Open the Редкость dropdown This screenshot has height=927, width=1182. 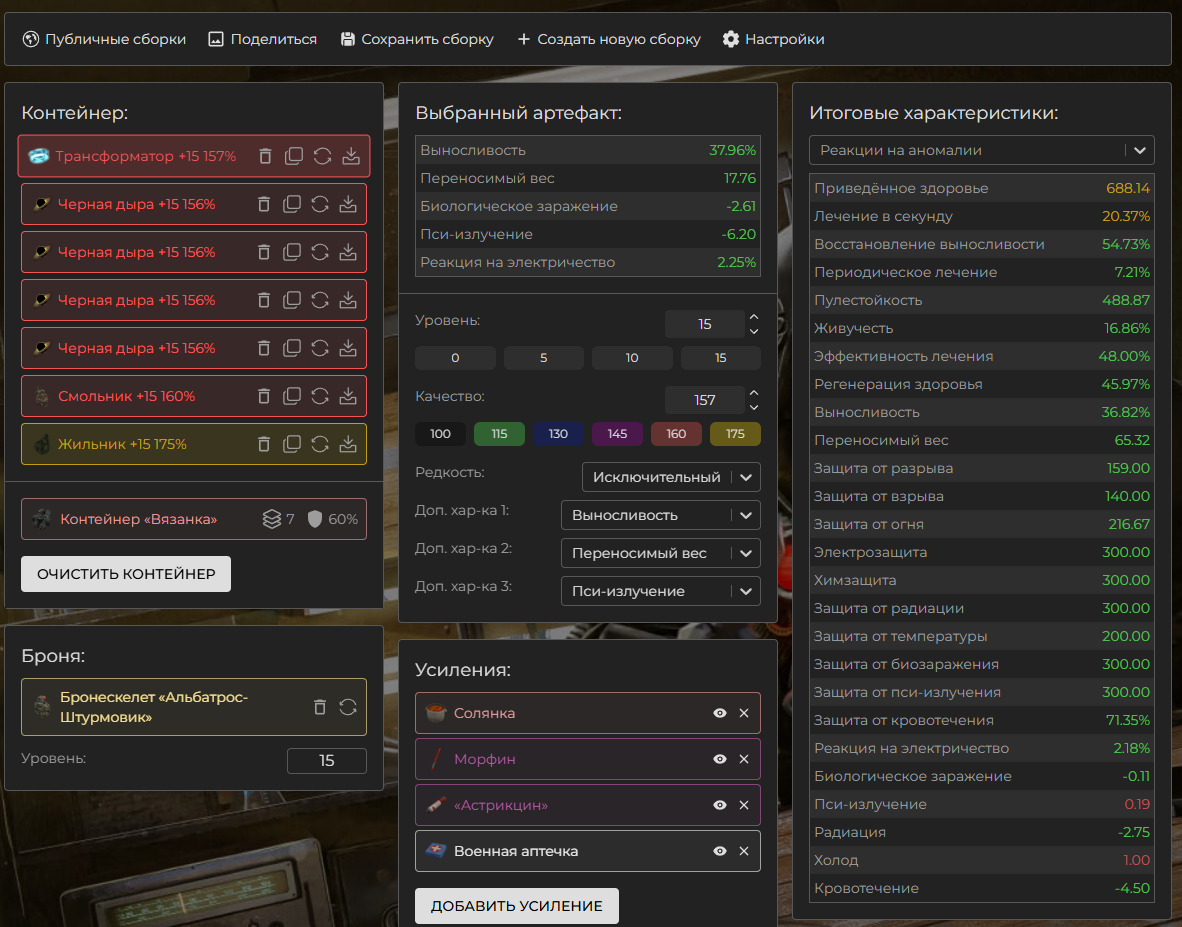pos(671,477)
